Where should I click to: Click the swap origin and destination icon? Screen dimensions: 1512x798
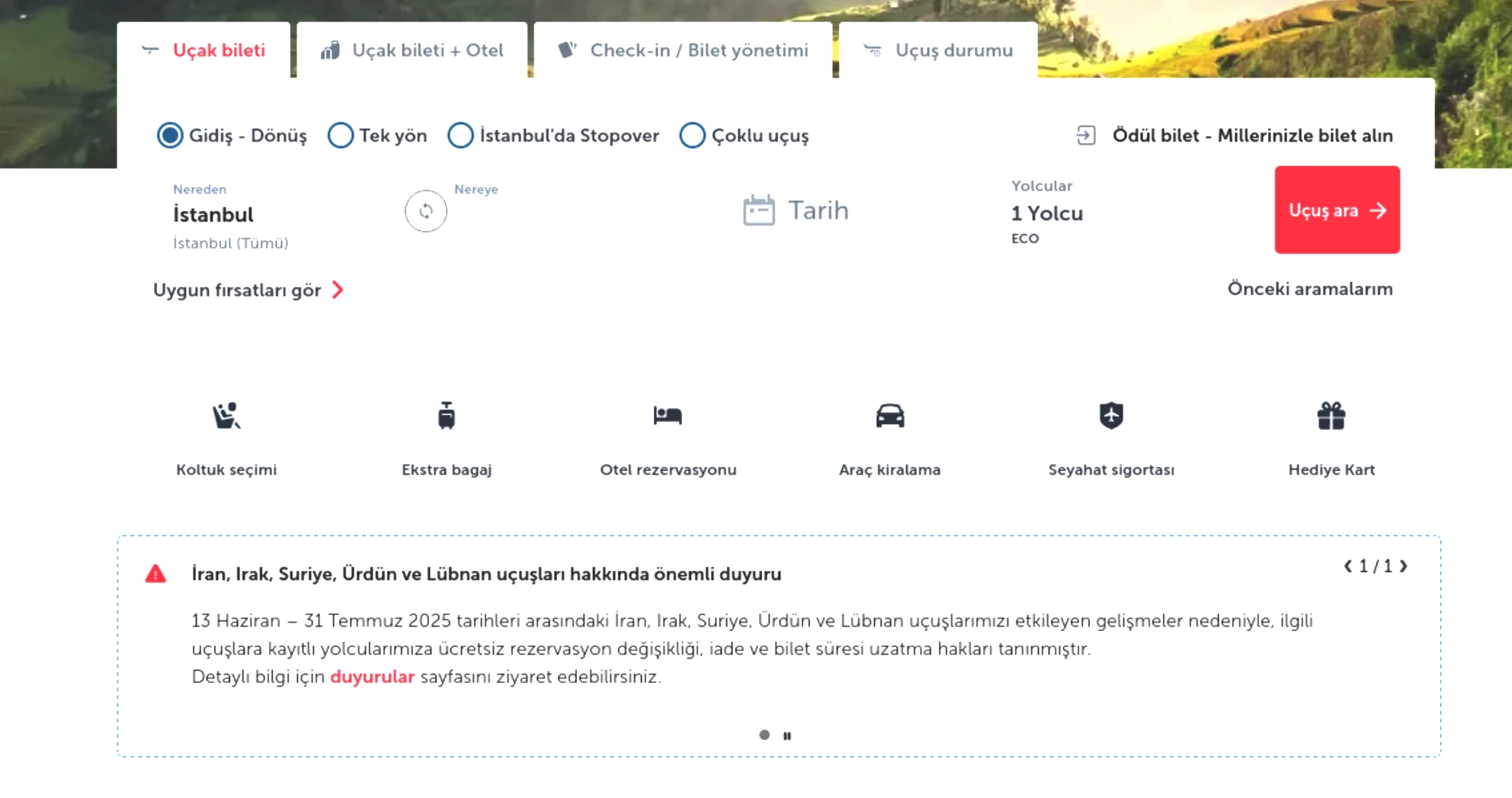click(x=425, y=211)
